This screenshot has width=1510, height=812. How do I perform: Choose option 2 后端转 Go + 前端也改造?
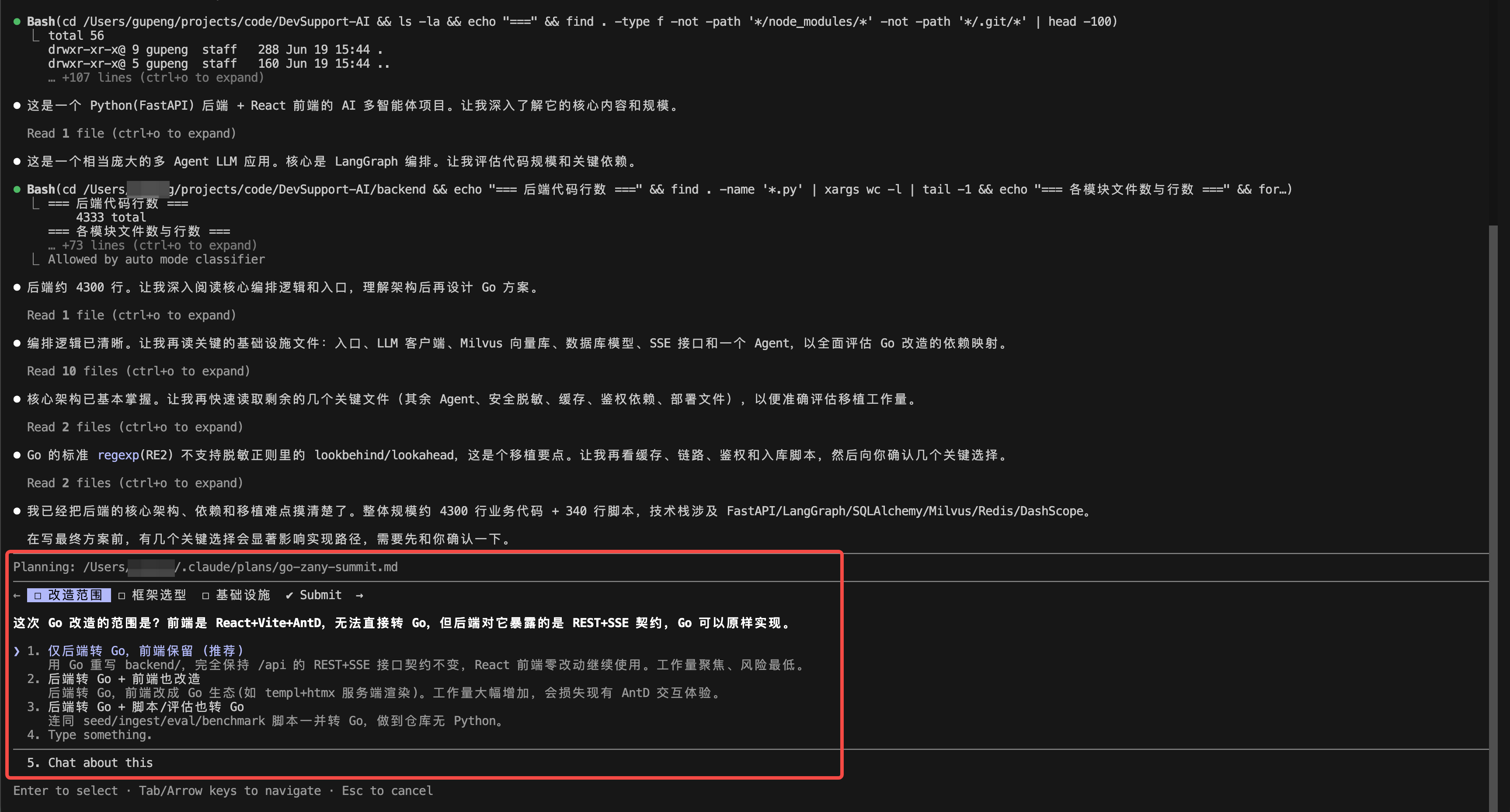point(124,678)
